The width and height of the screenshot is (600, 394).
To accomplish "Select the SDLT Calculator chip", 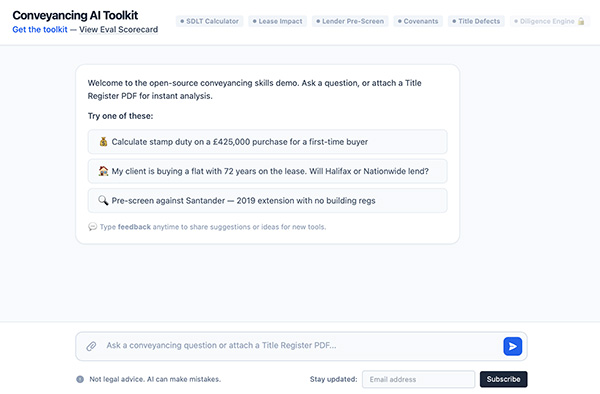I will 209,21.
